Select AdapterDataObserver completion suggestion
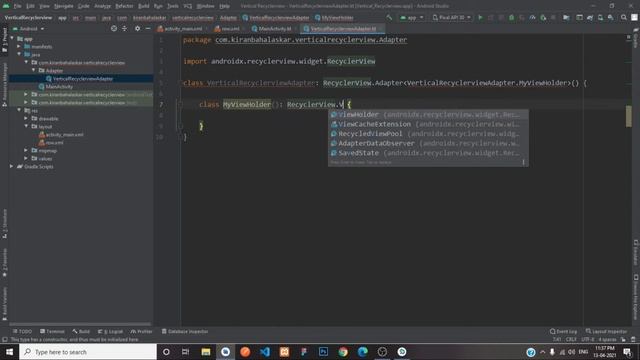Screen dimensions: 640x360 pos(428,143)
